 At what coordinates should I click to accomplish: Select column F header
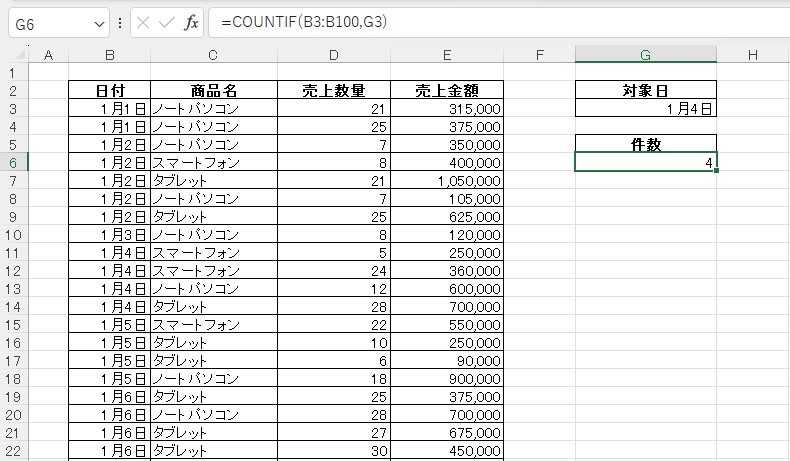click(x=539, y=55)
